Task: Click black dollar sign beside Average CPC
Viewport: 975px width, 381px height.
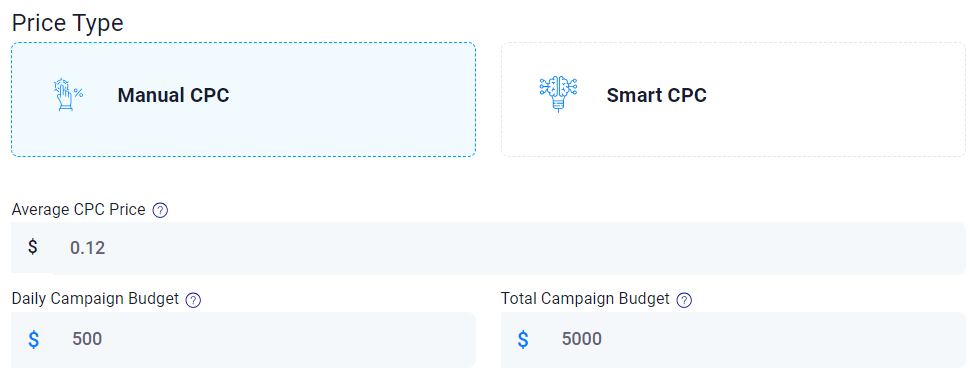Action: (x=32, y=247)
